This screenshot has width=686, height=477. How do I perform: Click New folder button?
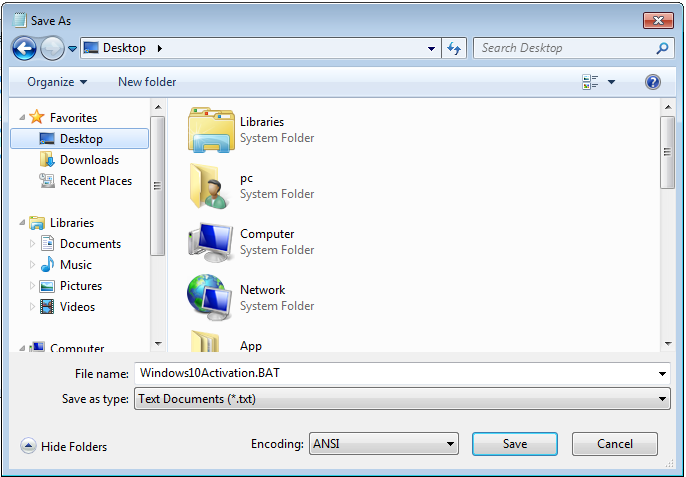tap(147, 82)
